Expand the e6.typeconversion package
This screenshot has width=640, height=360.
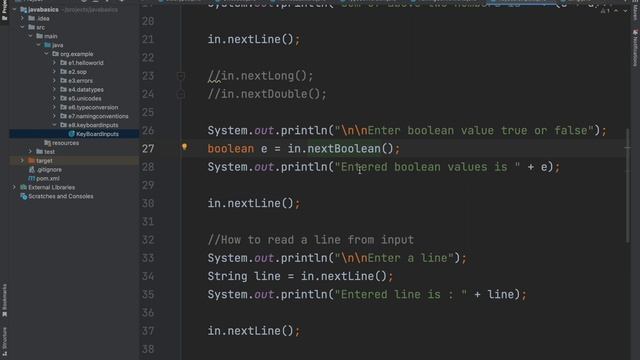coord(54,107)
